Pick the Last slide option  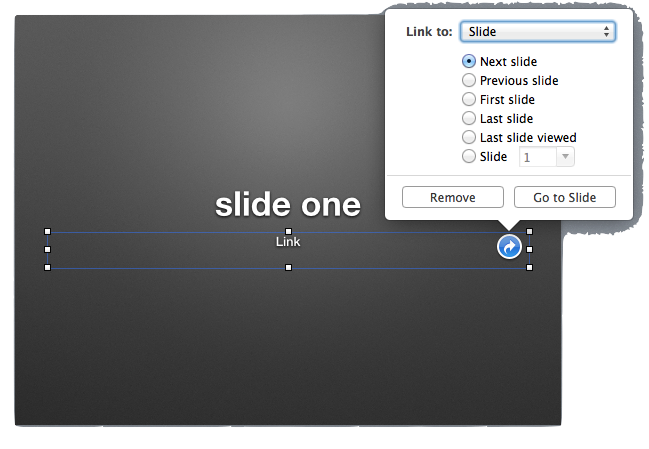pos(468,119)
